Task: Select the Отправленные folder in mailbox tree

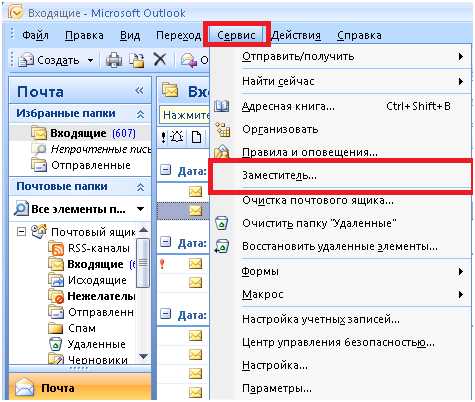Action: click(91, 312)
